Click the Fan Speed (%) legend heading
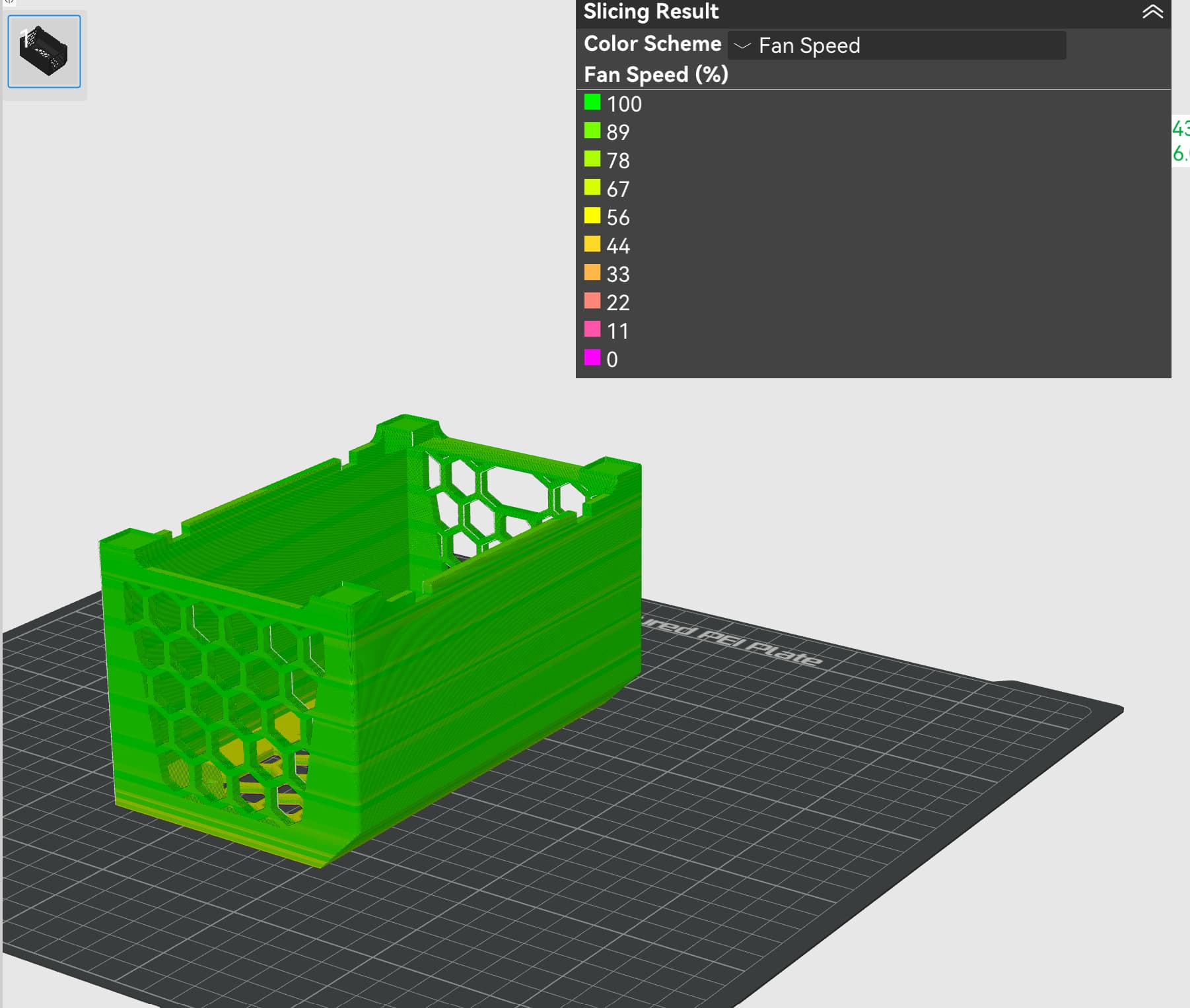 click(656, 75)
